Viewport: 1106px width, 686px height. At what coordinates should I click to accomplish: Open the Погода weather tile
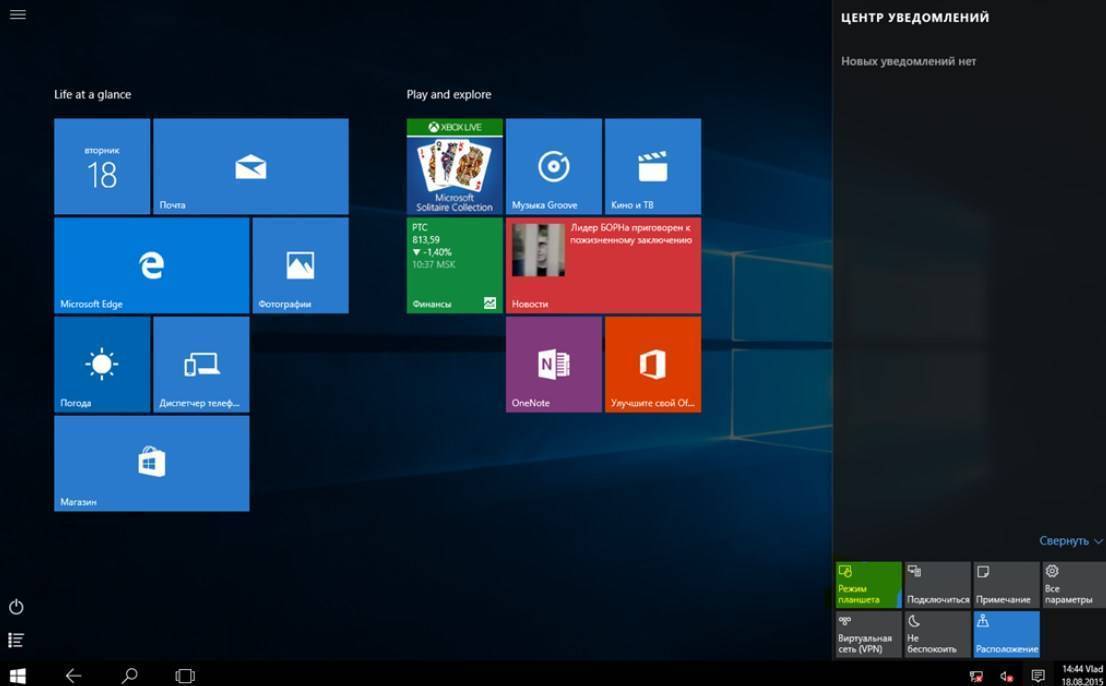(x=101, y=364)
